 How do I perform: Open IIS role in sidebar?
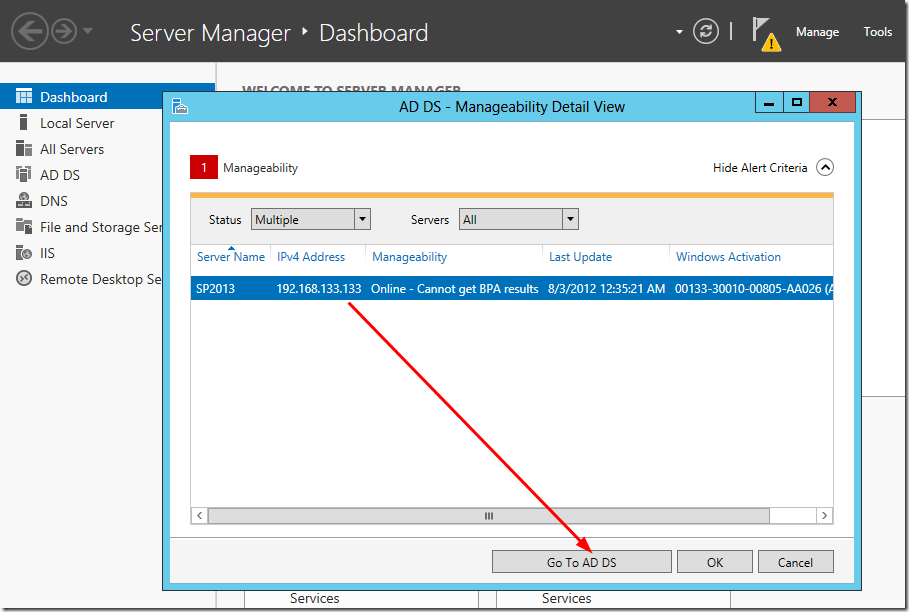47,253
